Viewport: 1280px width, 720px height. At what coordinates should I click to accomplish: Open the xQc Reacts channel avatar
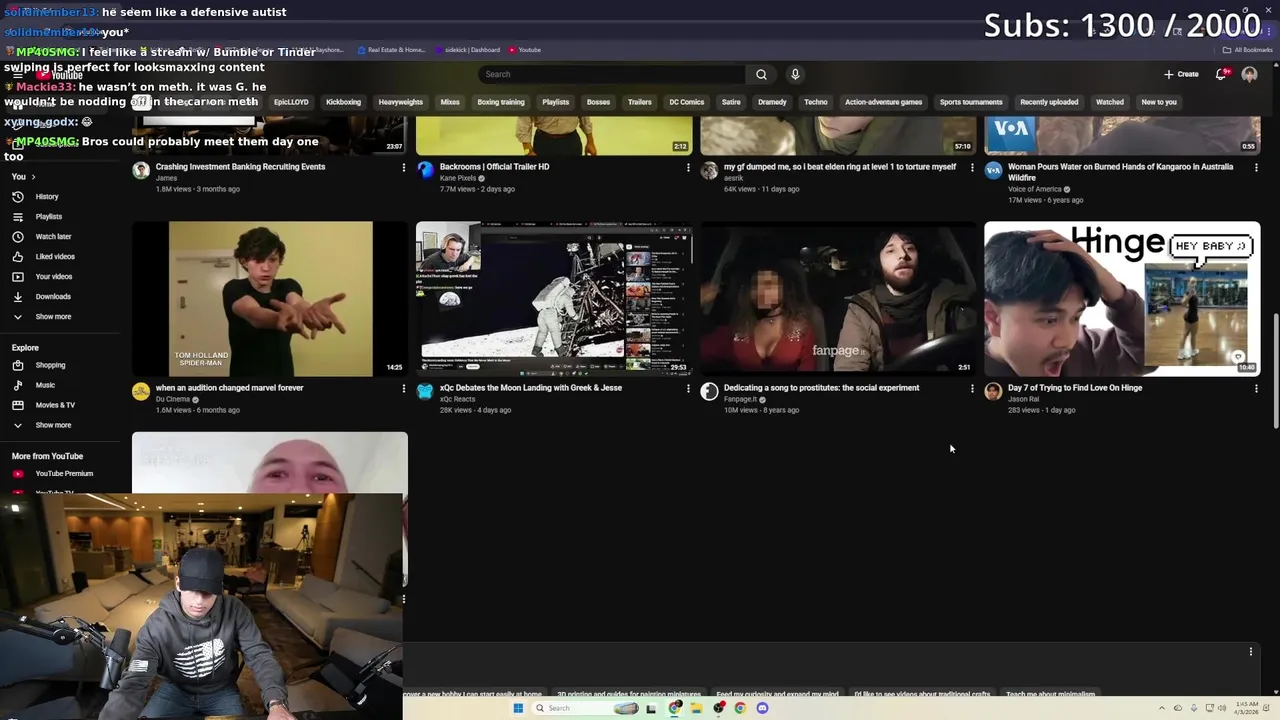[425, 392]
